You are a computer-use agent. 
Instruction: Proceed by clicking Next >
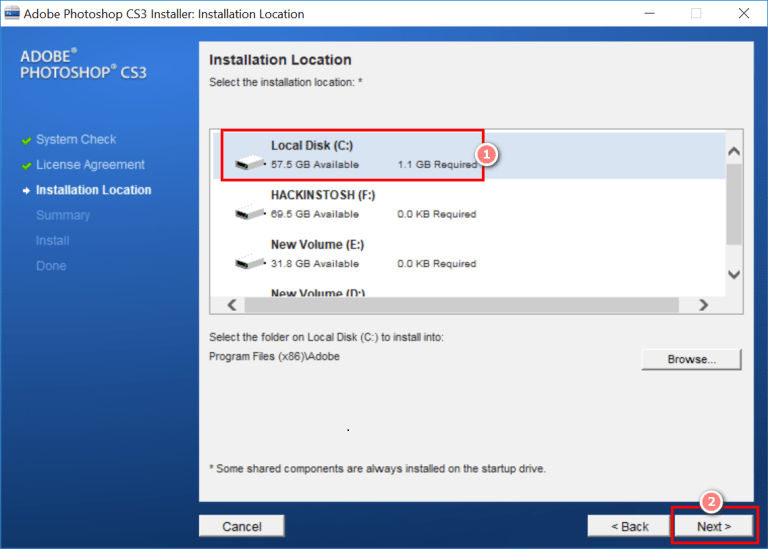pyautogui.click(x=714, y=526)
